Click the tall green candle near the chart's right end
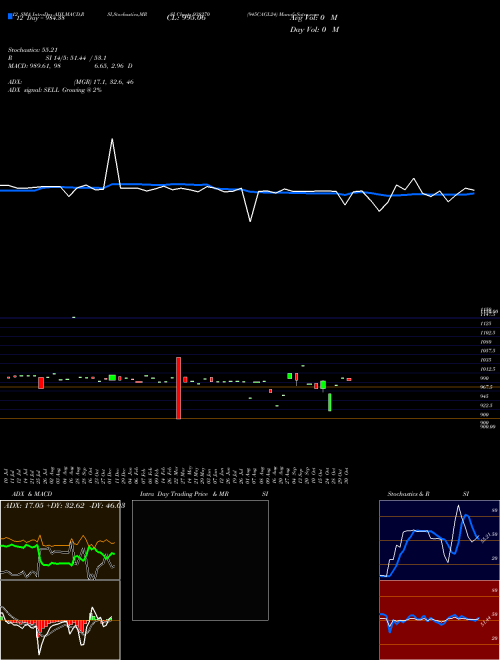 (x=330, y=402)
